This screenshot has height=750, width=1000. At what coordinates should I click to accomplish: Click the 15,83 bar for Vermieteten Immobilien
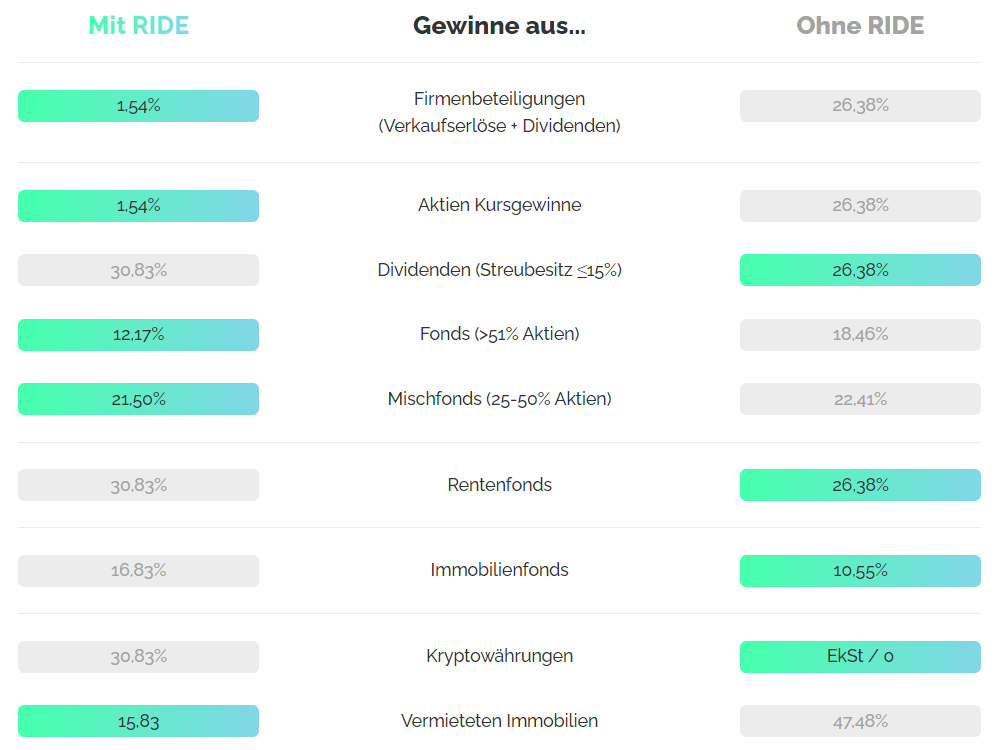tap(138, 721)
